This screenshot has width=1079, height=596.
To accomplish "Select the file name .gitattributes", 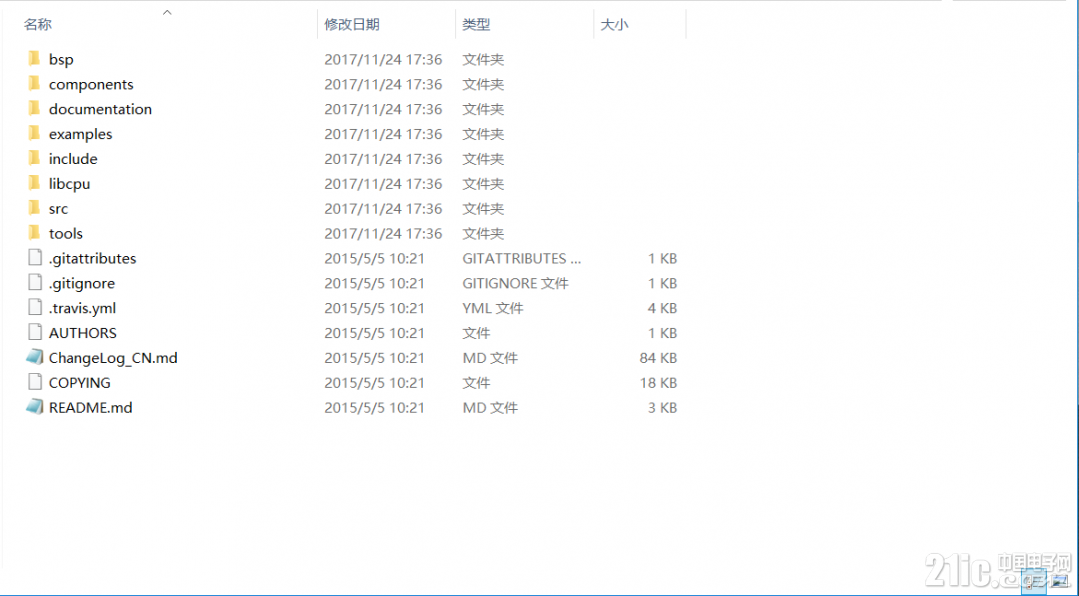I will pos(92,258).
